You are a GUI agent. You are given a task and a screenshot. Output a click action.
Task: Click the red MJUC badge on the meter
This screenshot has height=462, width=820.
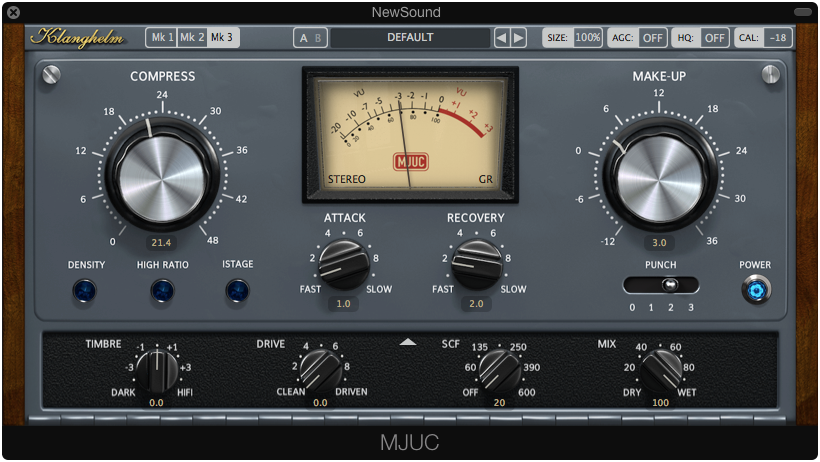411,162
